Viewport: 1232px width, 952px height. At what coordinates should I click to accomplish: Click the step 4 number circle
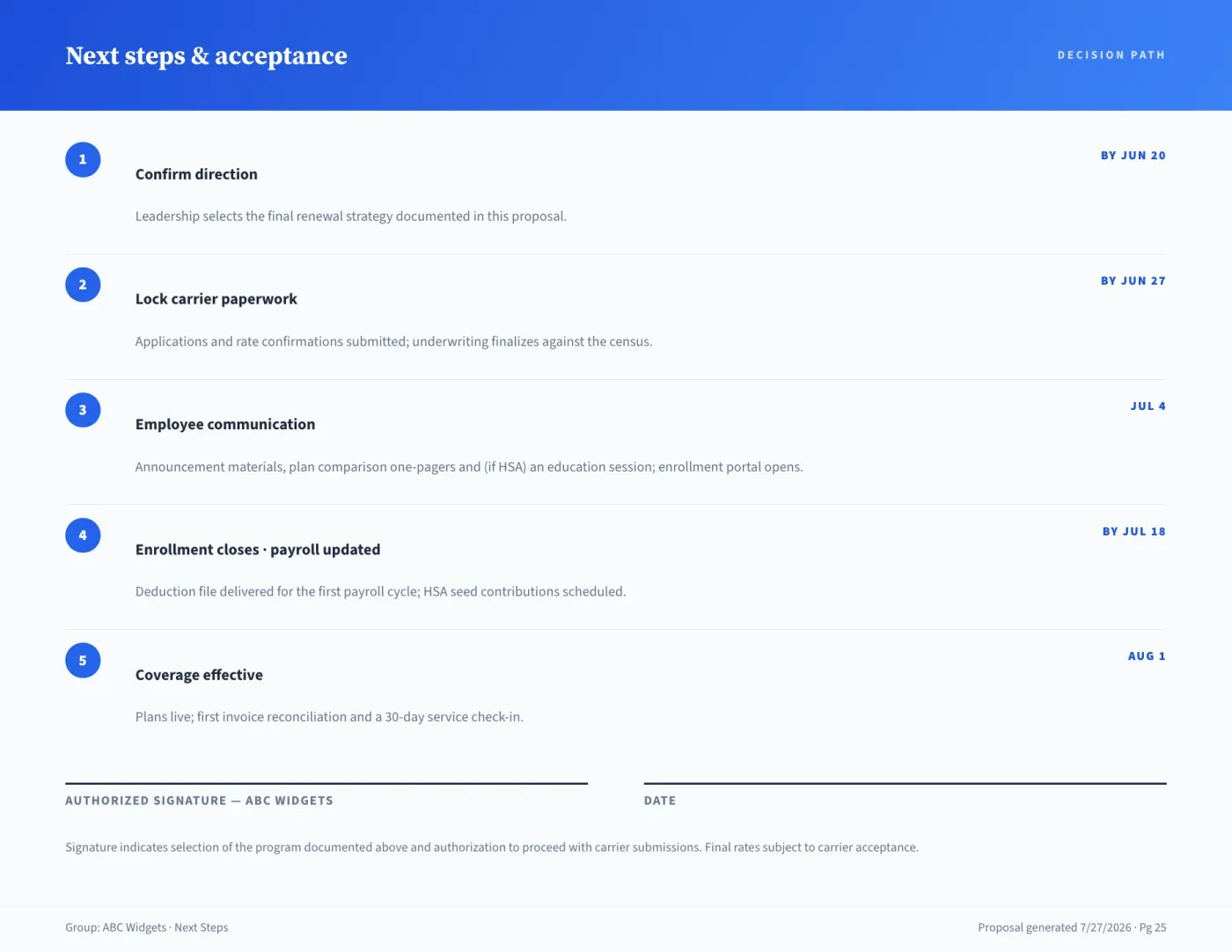83,535
